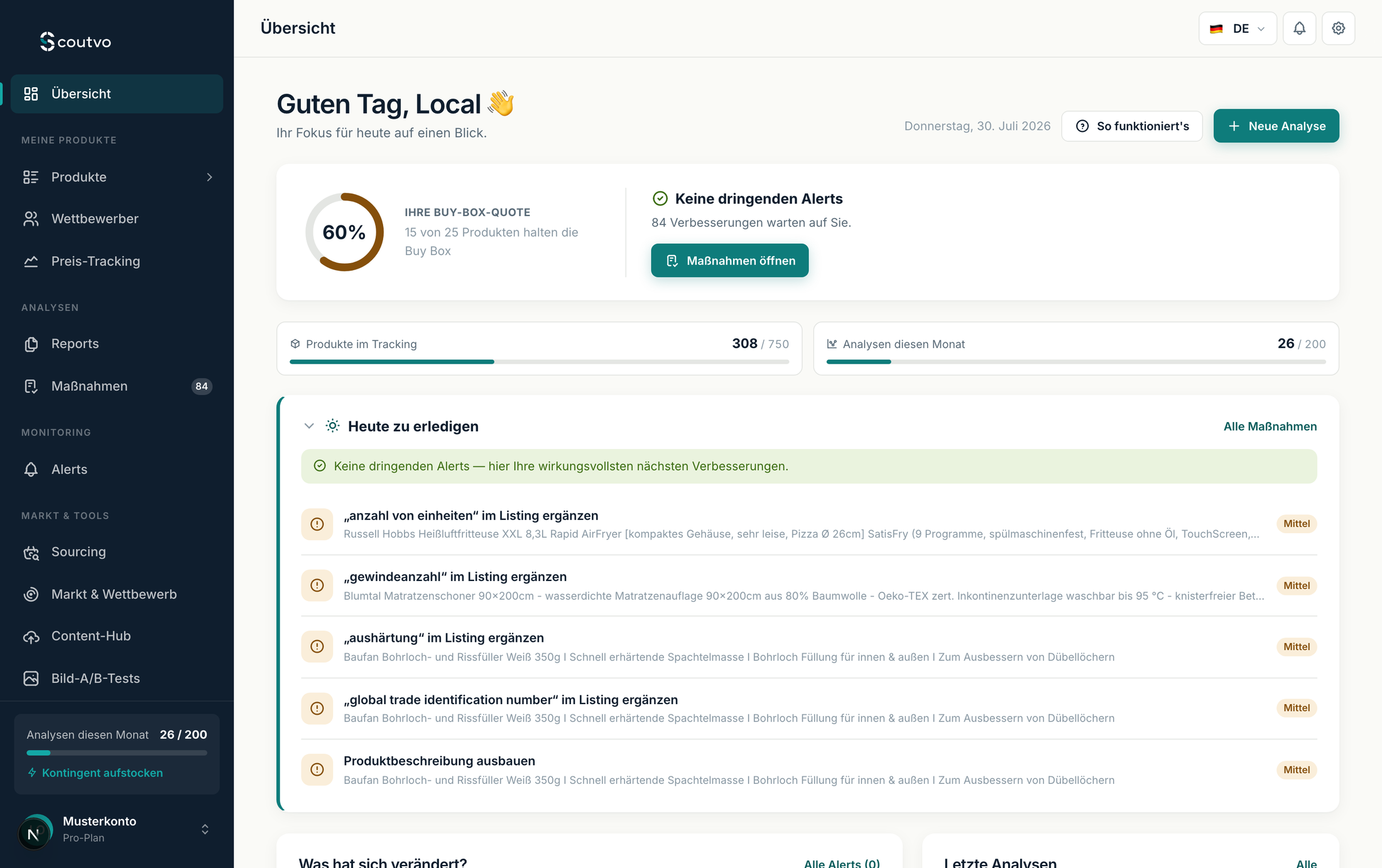Select Wettbewerber menu item
Viewport: 1382px width, 868px height.
tap(117, 219)
